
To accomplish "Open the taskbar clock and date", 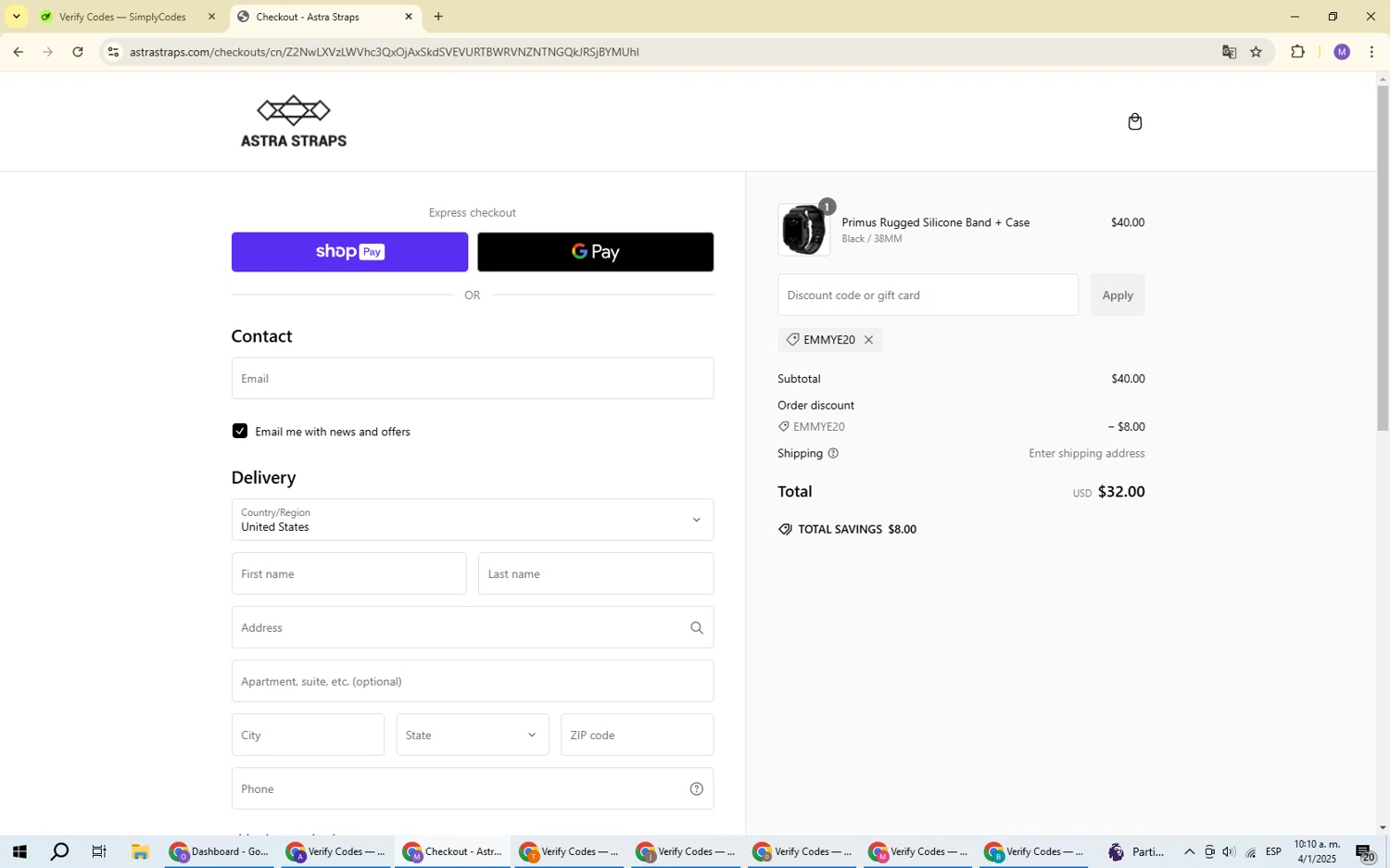I will tap(1317, 852).
